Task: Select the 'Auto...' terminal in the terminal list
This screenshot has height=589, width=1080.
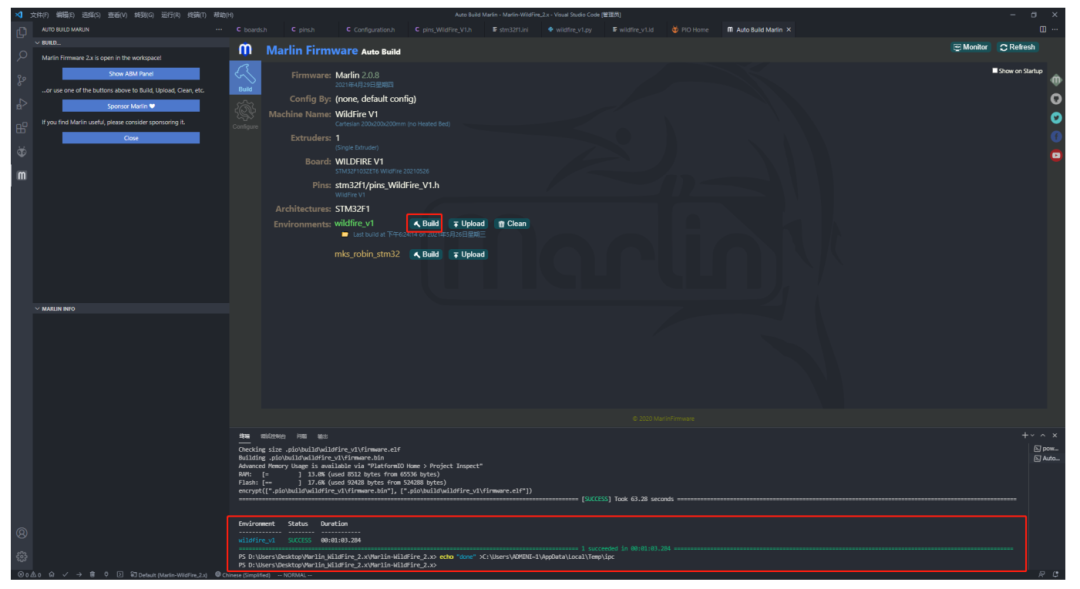Action: point(1046,458)
